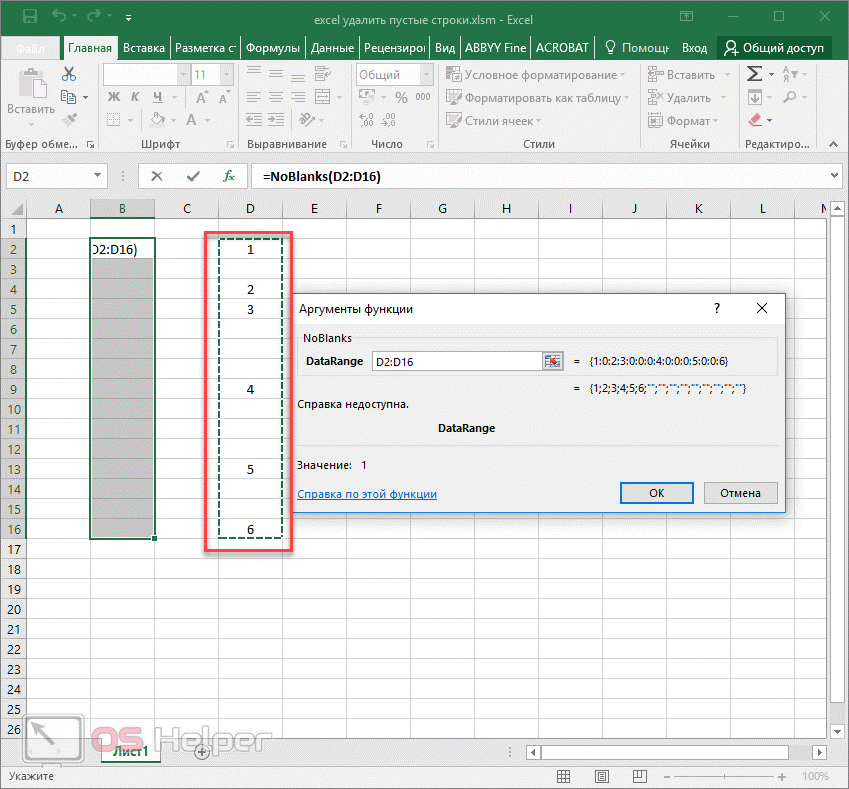The width and height of the screenshot is (849, 789).
Task: Switch to the Вставка ribbon tab
Action: tap(143, 48)
